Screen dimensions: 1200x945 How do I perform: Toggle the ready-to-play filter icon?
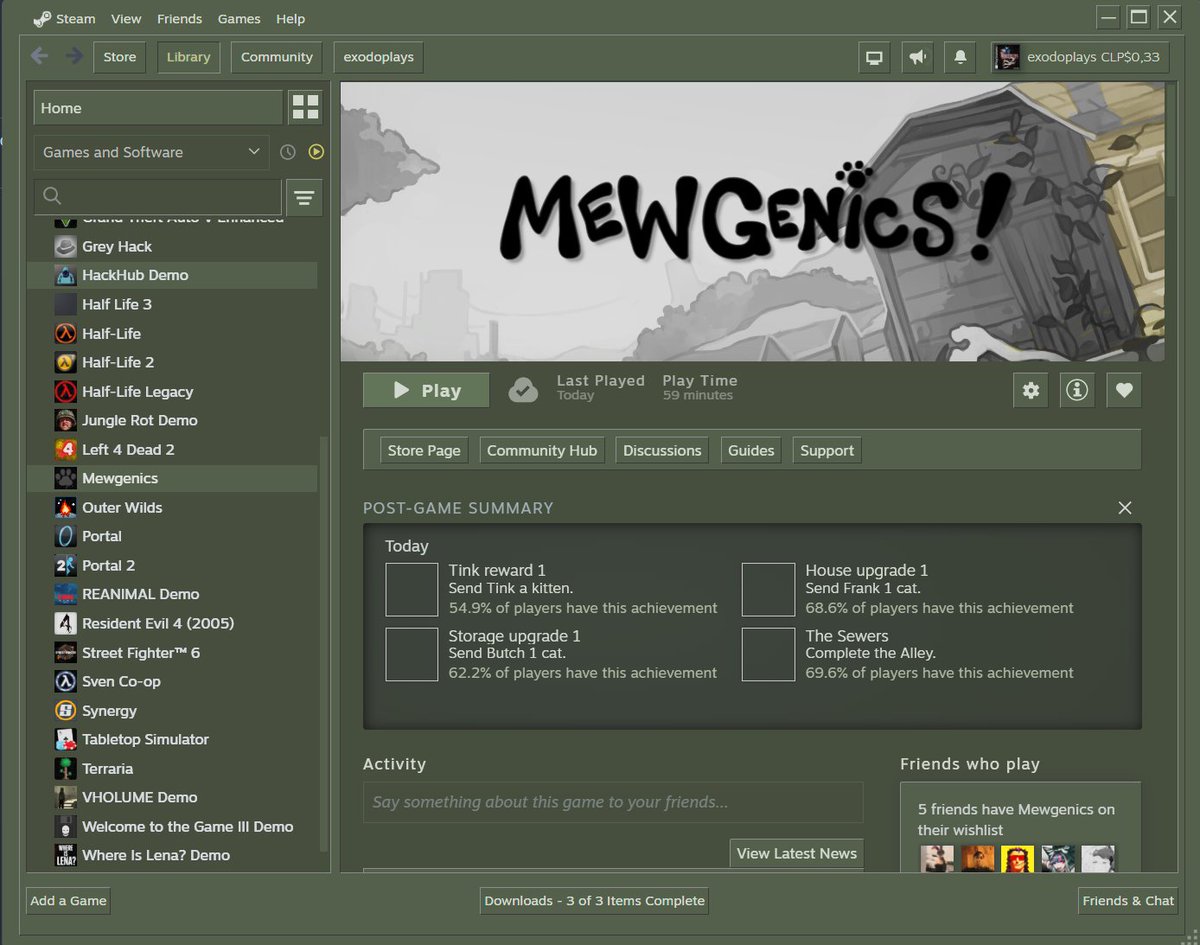pyautogui.click(x=316, y=152)
